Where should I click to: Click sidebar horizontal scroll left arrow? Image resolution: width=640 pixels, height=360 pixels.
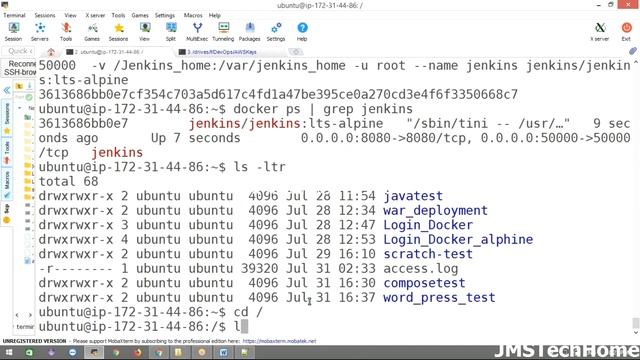click(x=17, y=315)
